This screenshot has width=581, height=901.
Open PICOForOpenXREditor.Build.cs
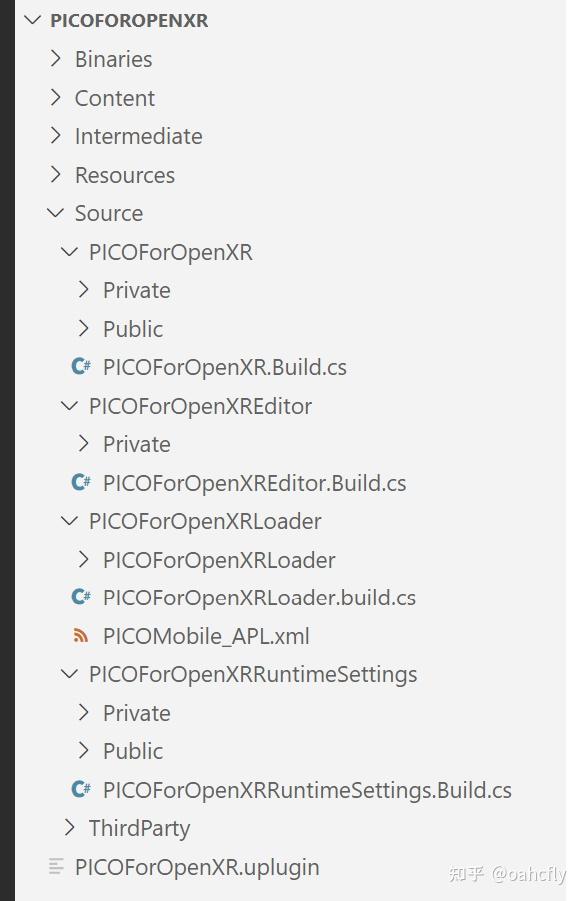[254, 483]
